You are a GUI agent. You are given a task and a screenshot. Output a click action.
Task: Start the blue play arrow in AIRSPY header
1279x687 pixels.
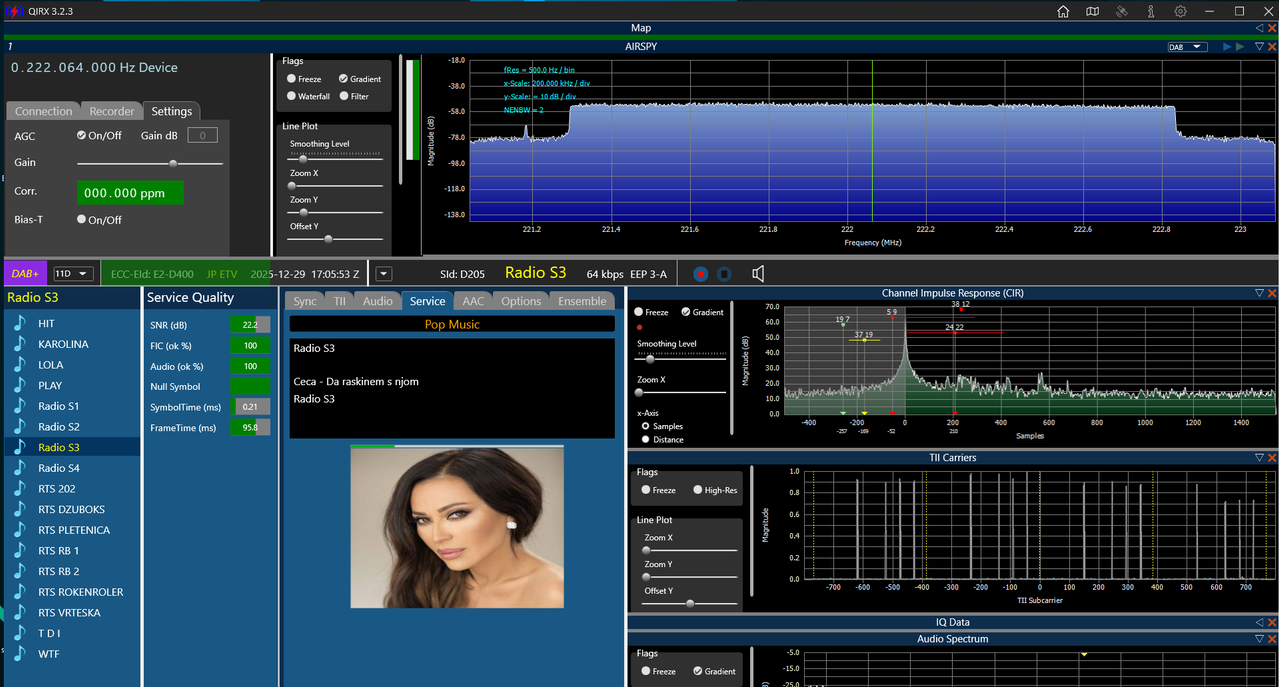point(1227,47)
